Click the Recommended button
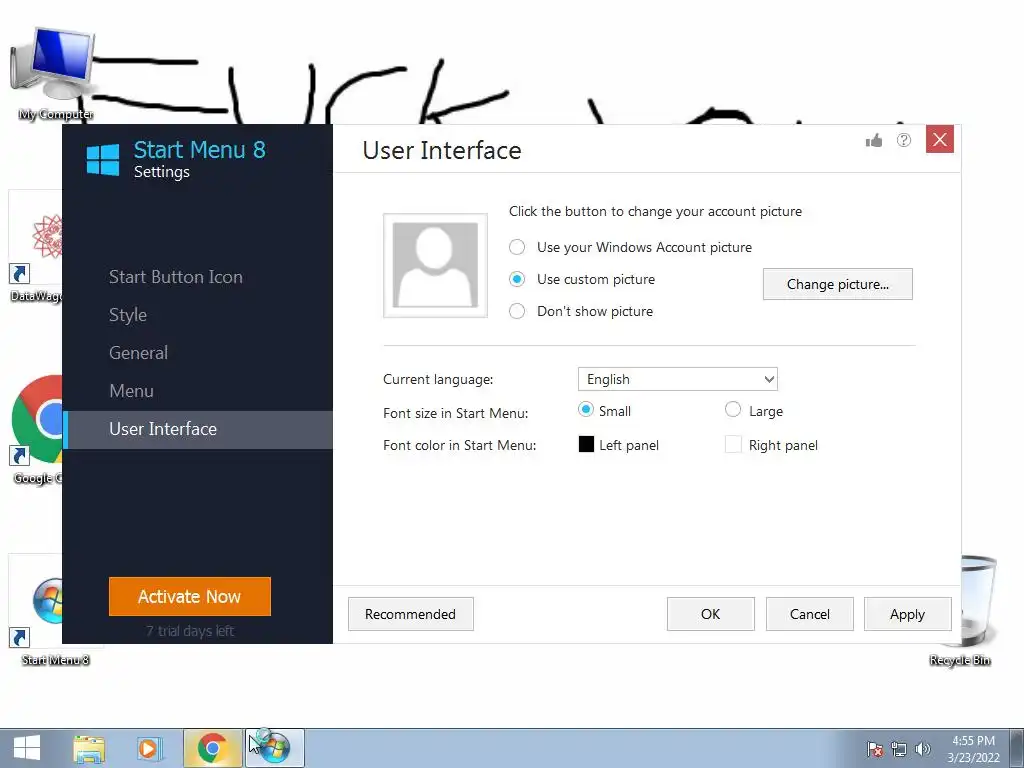The image size is (1024, 768). tap(410, 614)
